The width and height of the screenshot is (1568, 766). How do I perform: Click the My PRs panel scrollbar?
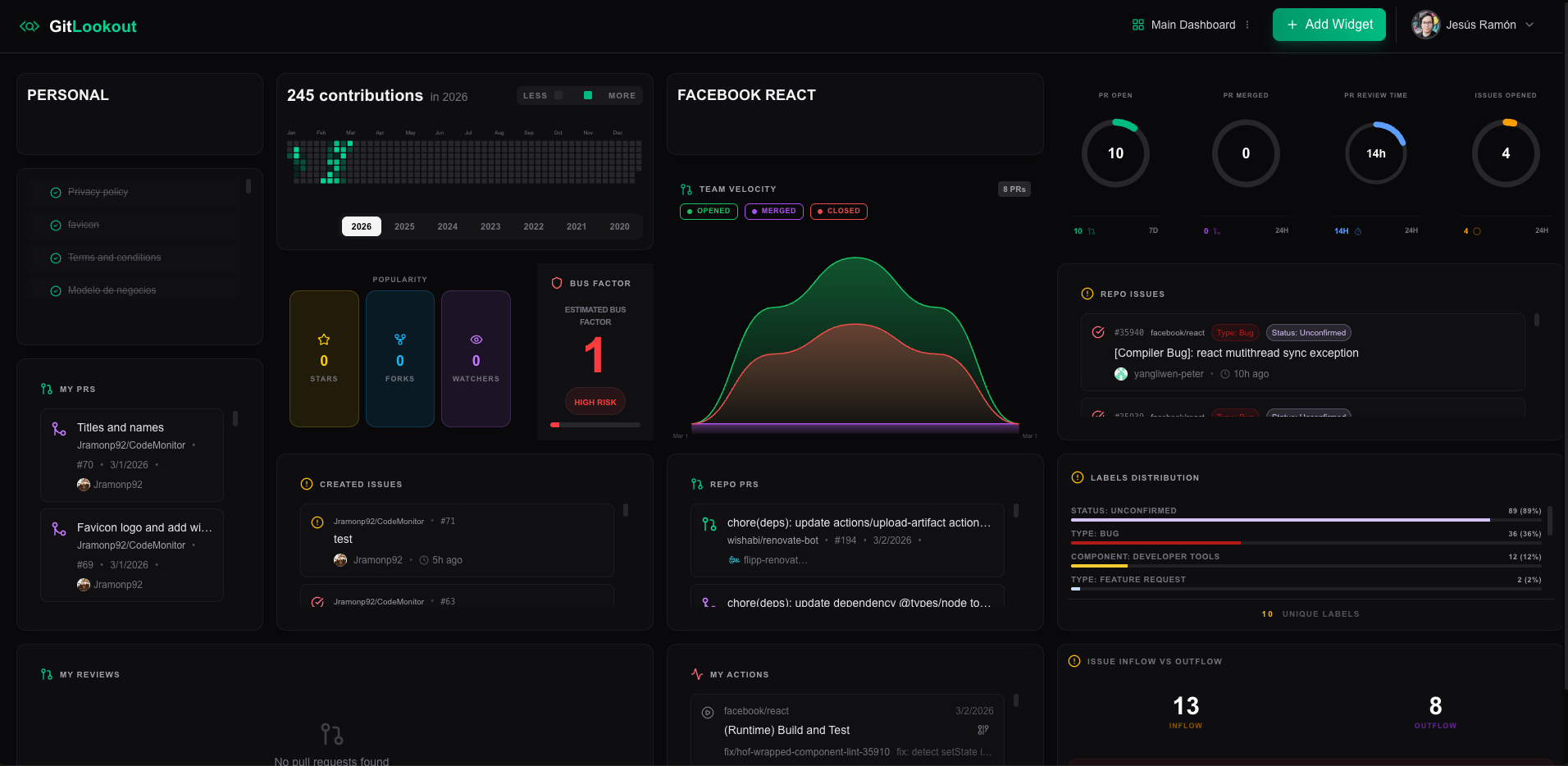(x=235, y=418)
